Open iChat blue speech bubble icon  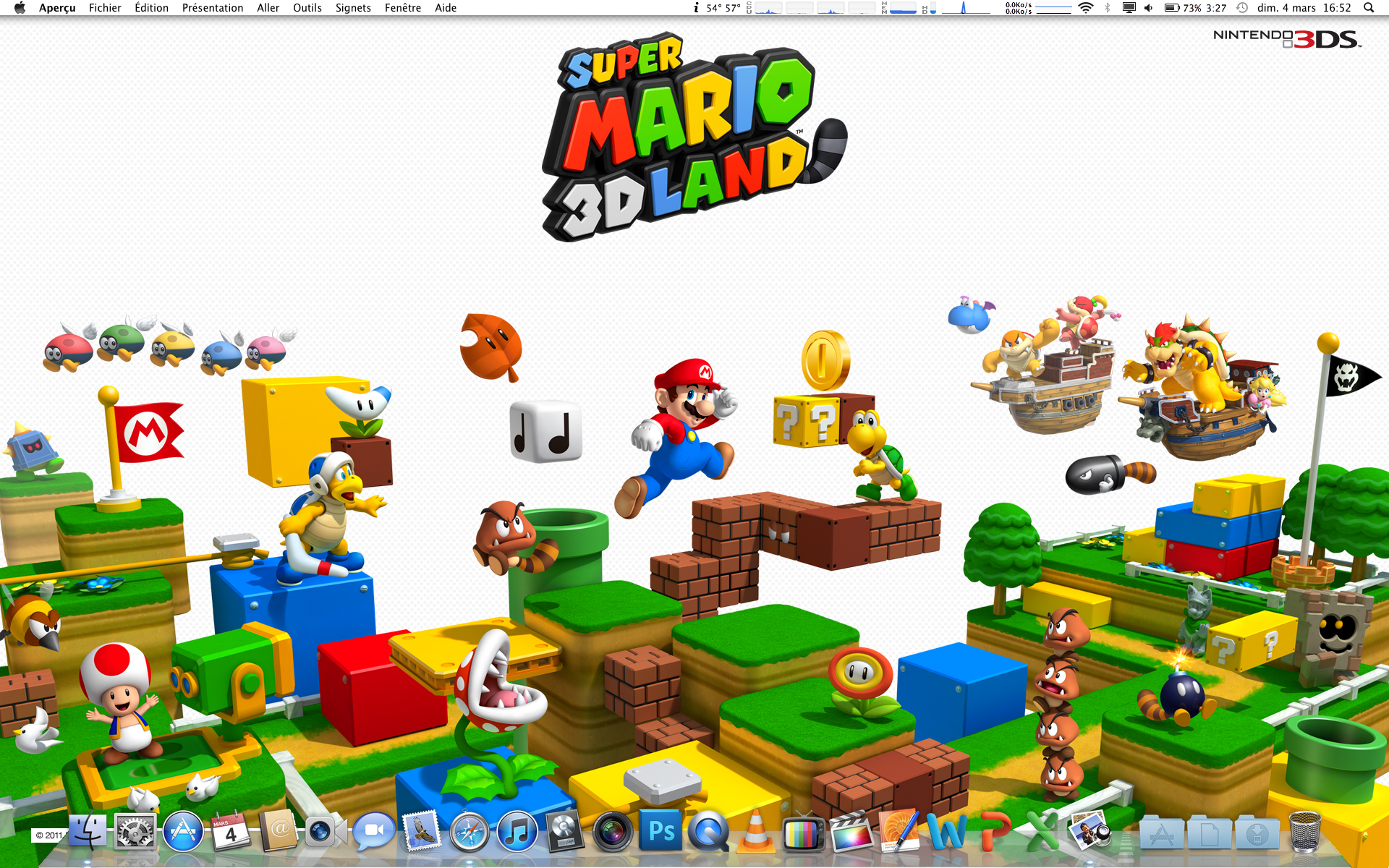coord(374,831)
